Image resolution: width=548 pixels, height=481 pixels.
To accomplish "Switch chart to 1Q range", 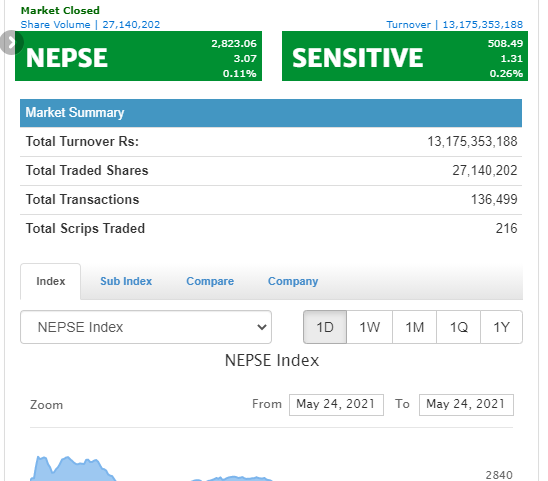I will pyautogui.click(x=459, y=327).
